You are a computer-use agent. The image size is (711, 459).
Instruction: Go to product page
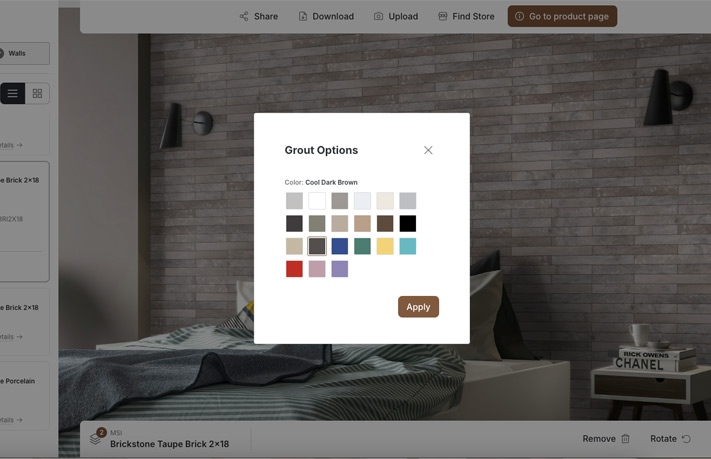[562, 16]
